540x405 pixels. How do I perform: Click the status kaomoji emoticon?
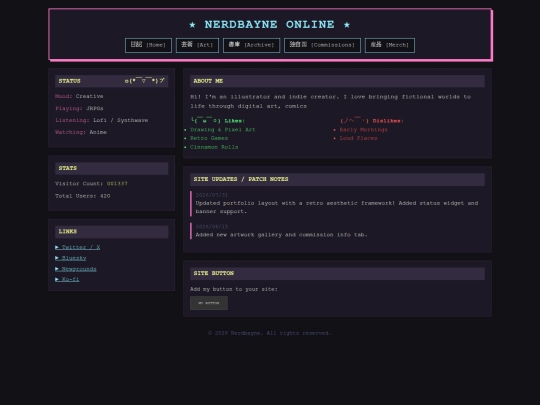point(145,81)
